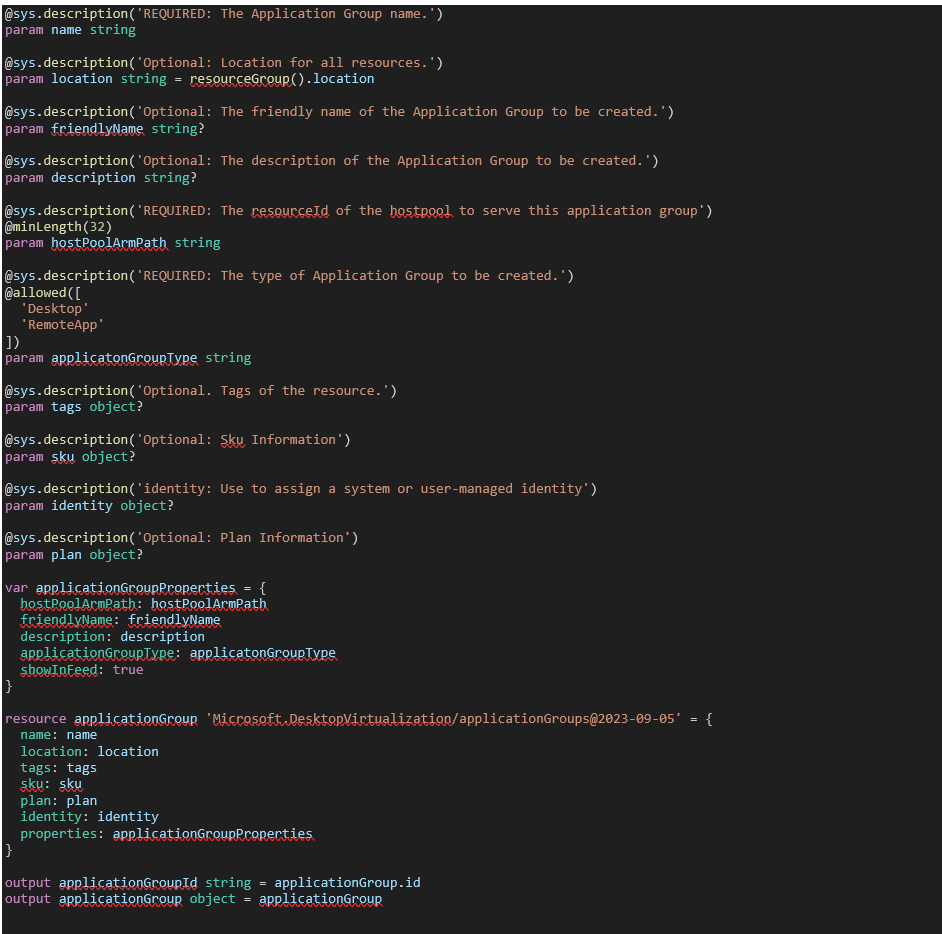This screenshot has width=942, height=934.
Task: Click the 'param plan object?' parameter name
Action: pos(66,554)
